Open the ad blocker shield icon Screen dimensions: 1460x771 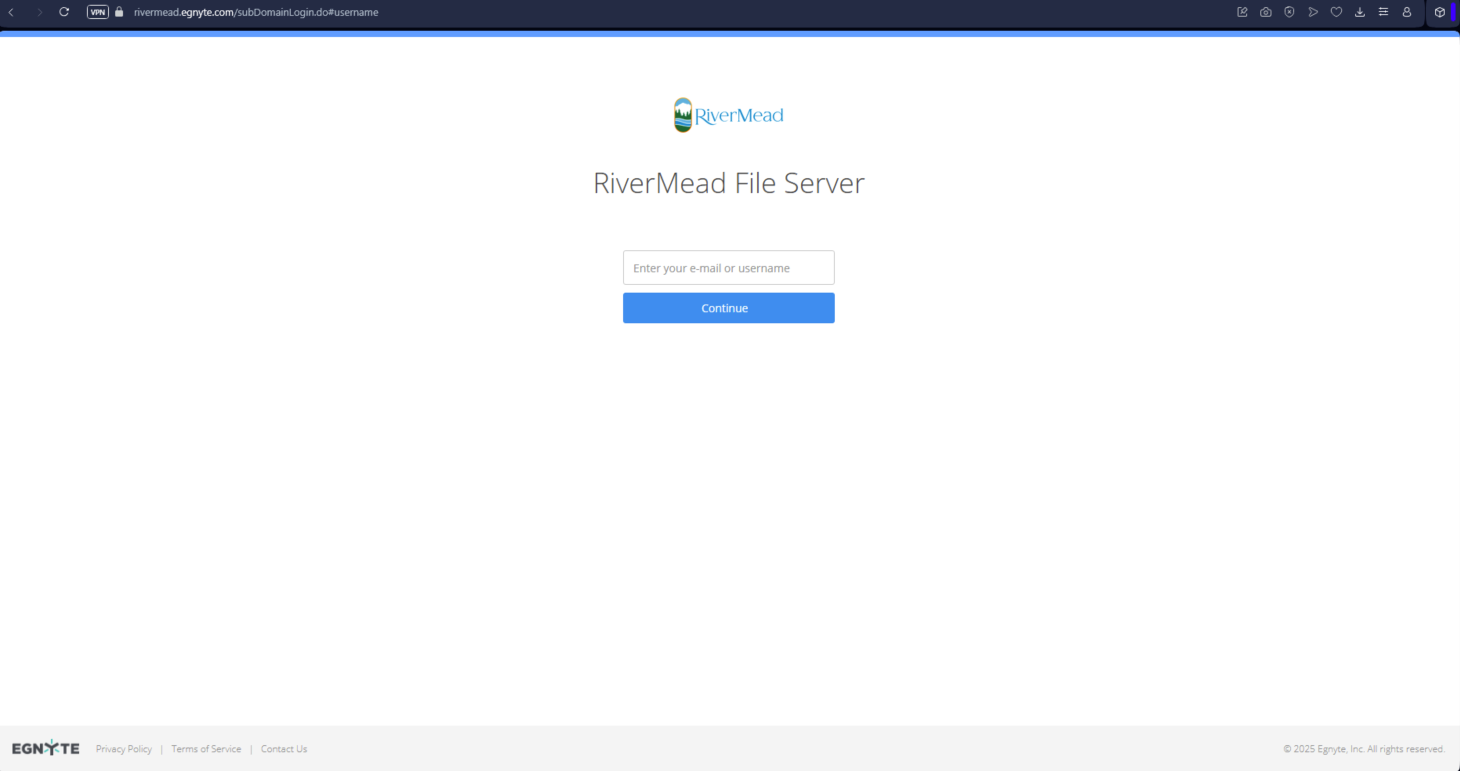click(1289, 12)
